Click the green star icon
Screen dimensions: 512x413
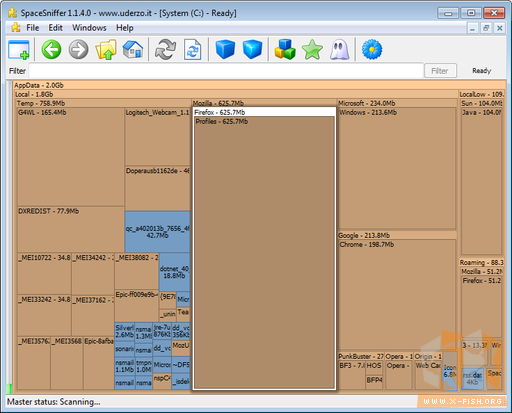point(312,50)
